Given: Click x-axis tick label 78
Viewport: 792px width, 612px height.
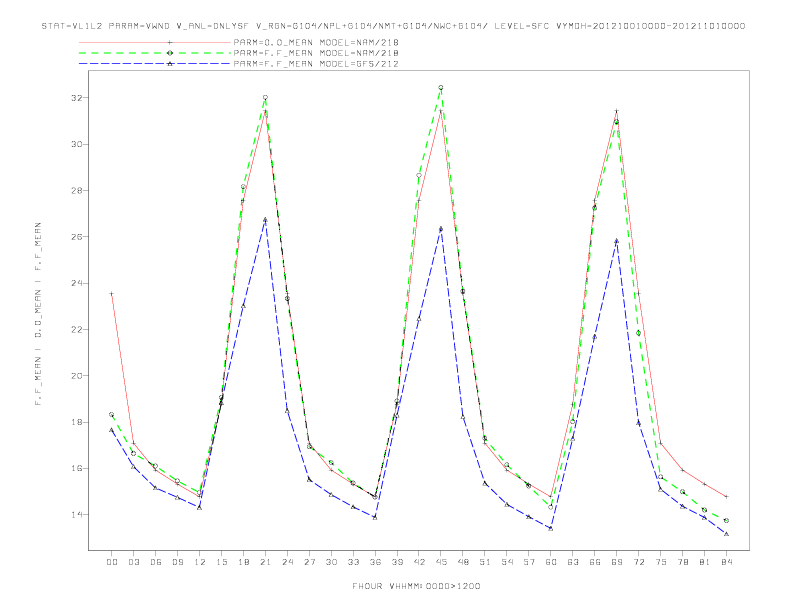Looking at the screenshot, I should (682, 562).
